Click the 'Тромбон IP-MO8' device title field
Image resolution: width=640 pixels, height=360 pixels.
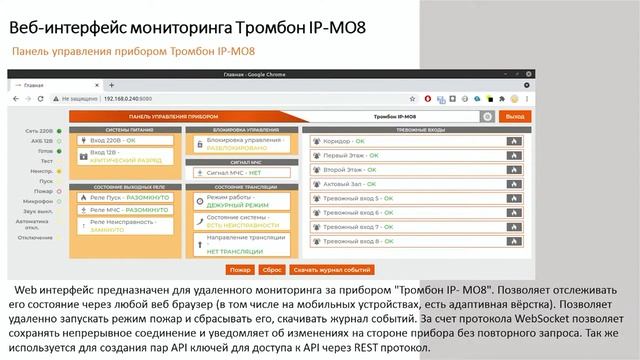click(x=395, y=117)
